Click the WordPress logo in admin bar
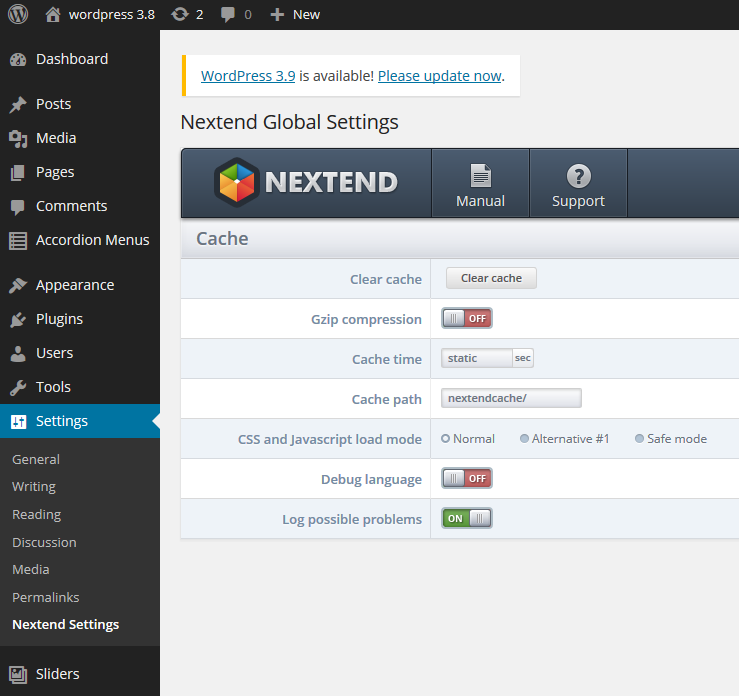Screen dimensions: 739x696 pos(18,14)
